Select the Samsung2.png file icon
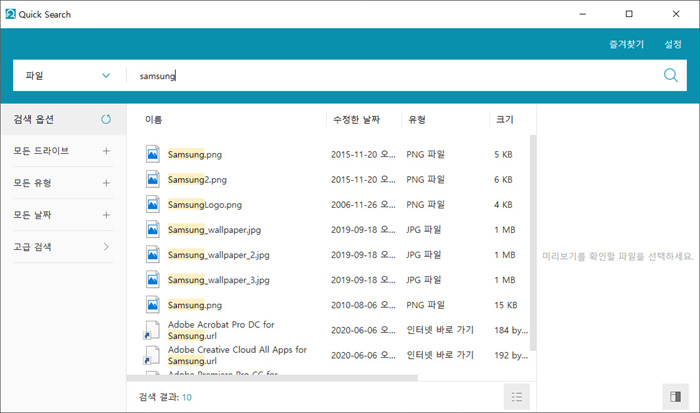 tap(153, 179)
